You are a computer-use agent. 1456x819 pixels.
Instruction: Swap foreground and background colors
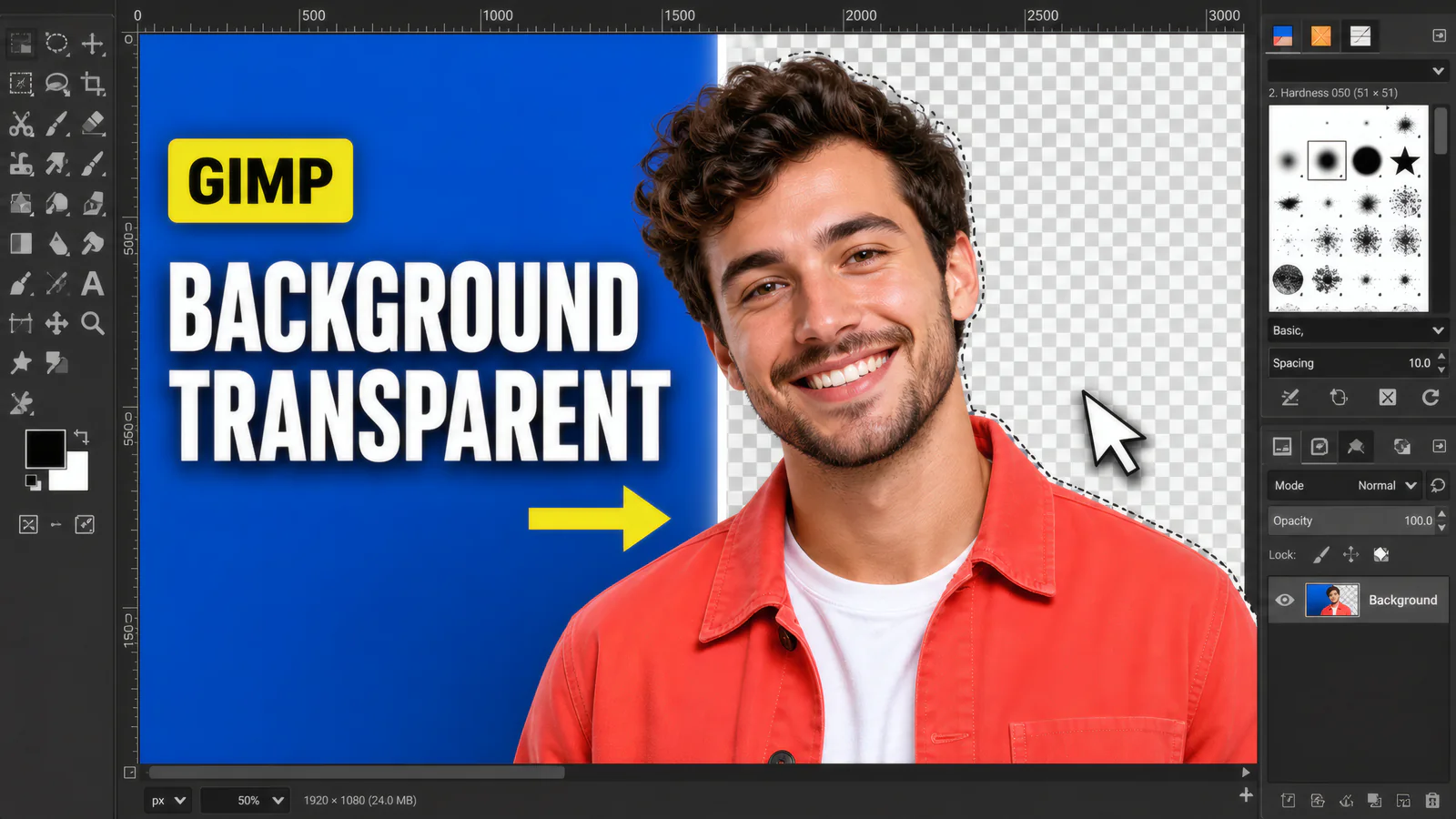pyautogui.click(x=81, y=437)
